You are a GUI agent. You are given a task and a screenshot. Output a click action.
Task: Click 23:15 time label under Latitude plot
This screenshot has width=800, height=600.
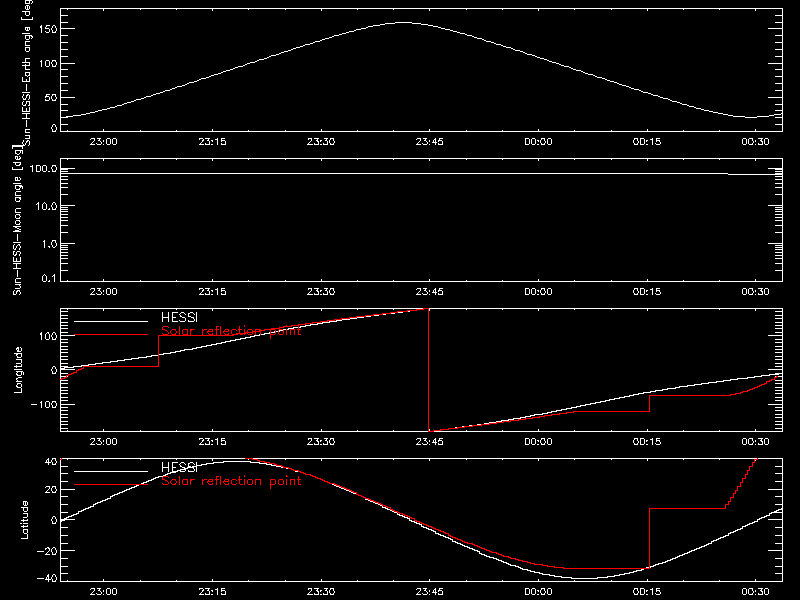[x=212, y=592]
